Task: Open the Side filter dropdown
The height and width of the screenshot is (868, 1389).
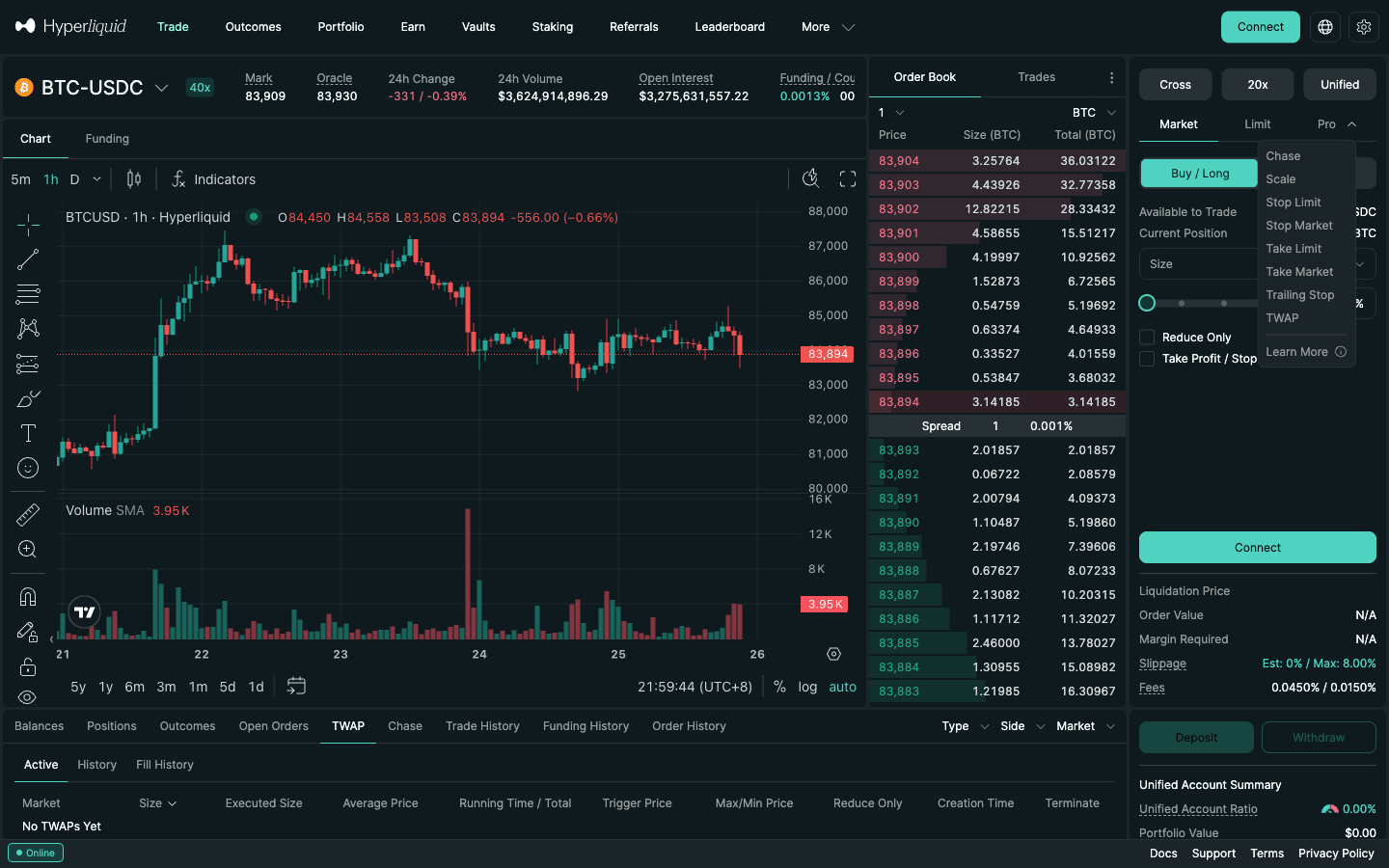Action: 1022,726
